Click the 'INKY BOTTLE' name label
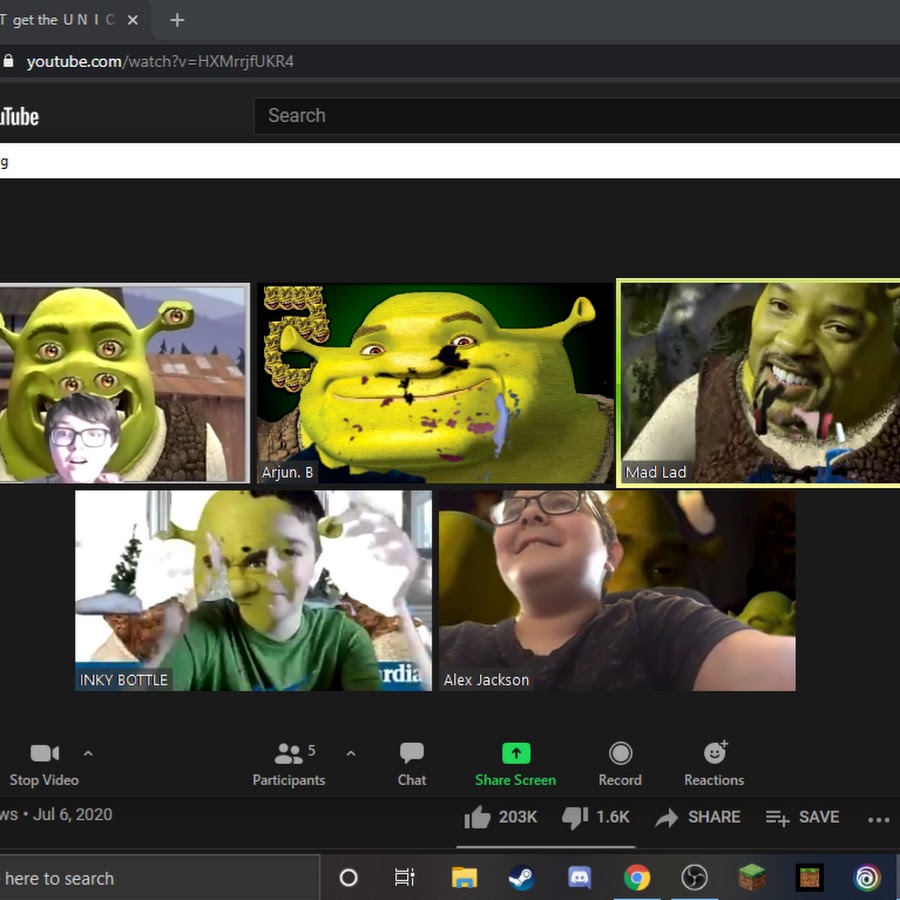Image resolution: width=900 pixels, height=900 pixels. (123, 680)
